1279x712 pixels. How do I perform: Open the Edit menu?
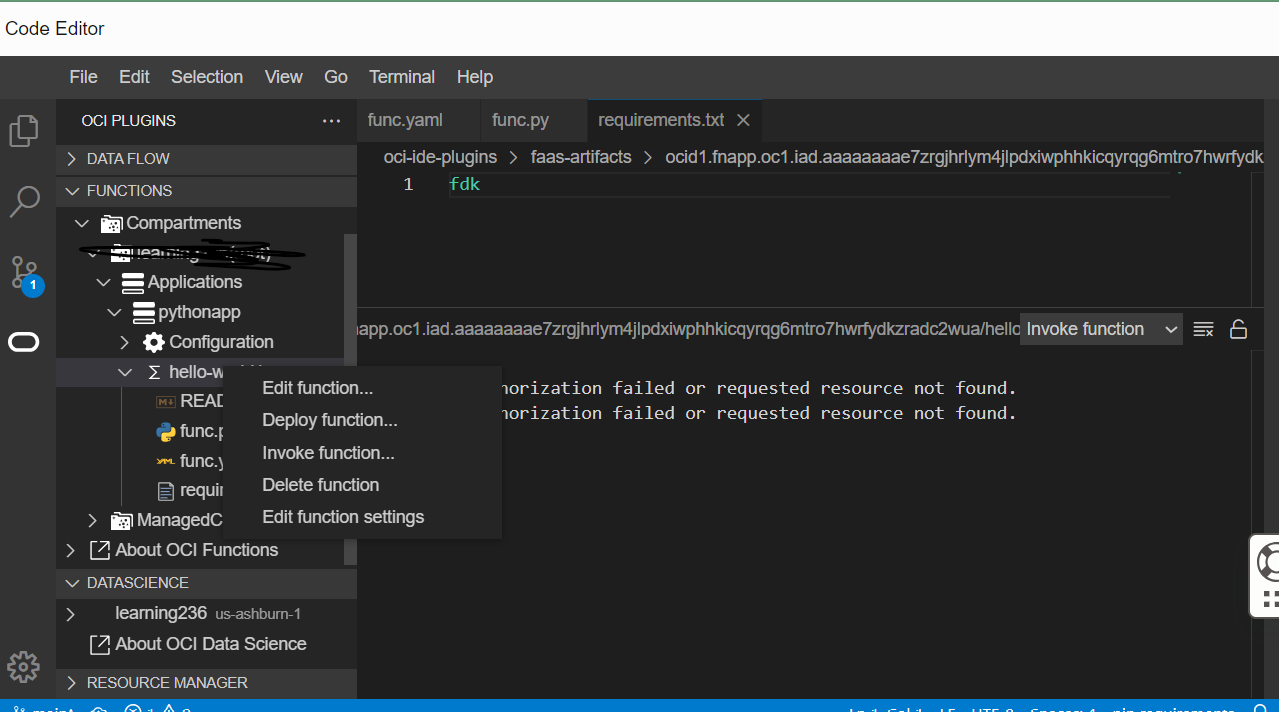[x=134, y=77]
